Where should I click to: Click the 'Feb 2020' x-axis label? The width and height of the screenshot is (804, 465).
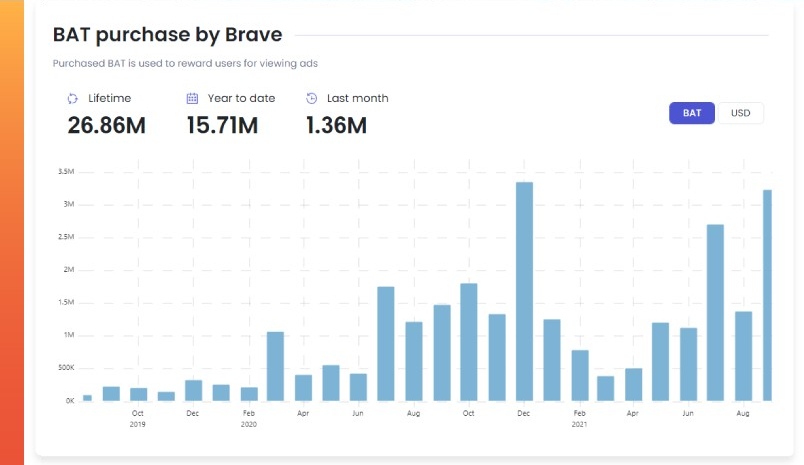point(249,418)
